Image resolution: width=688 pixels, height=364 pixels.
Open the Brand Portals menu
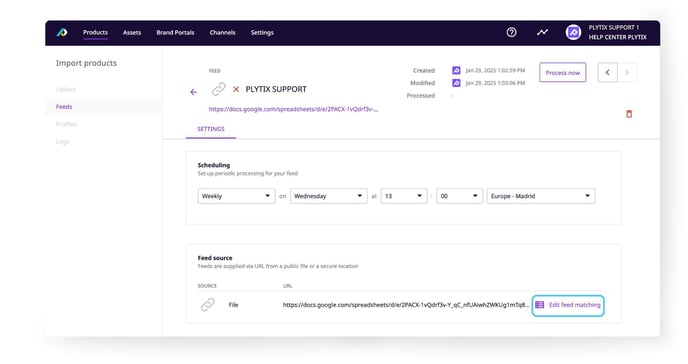click(x=175, y=32)
